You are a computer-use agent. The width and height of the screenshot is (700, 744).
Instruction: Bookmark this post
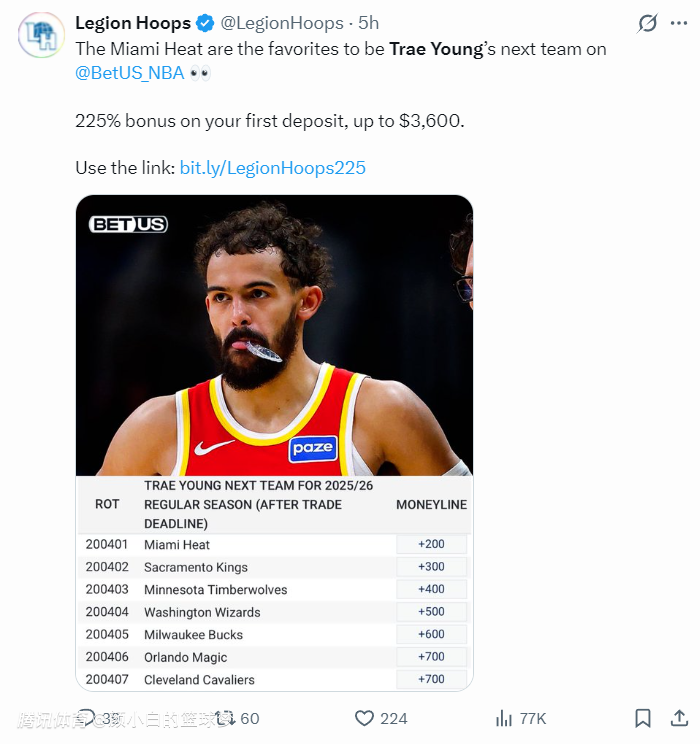pos(643,718)
